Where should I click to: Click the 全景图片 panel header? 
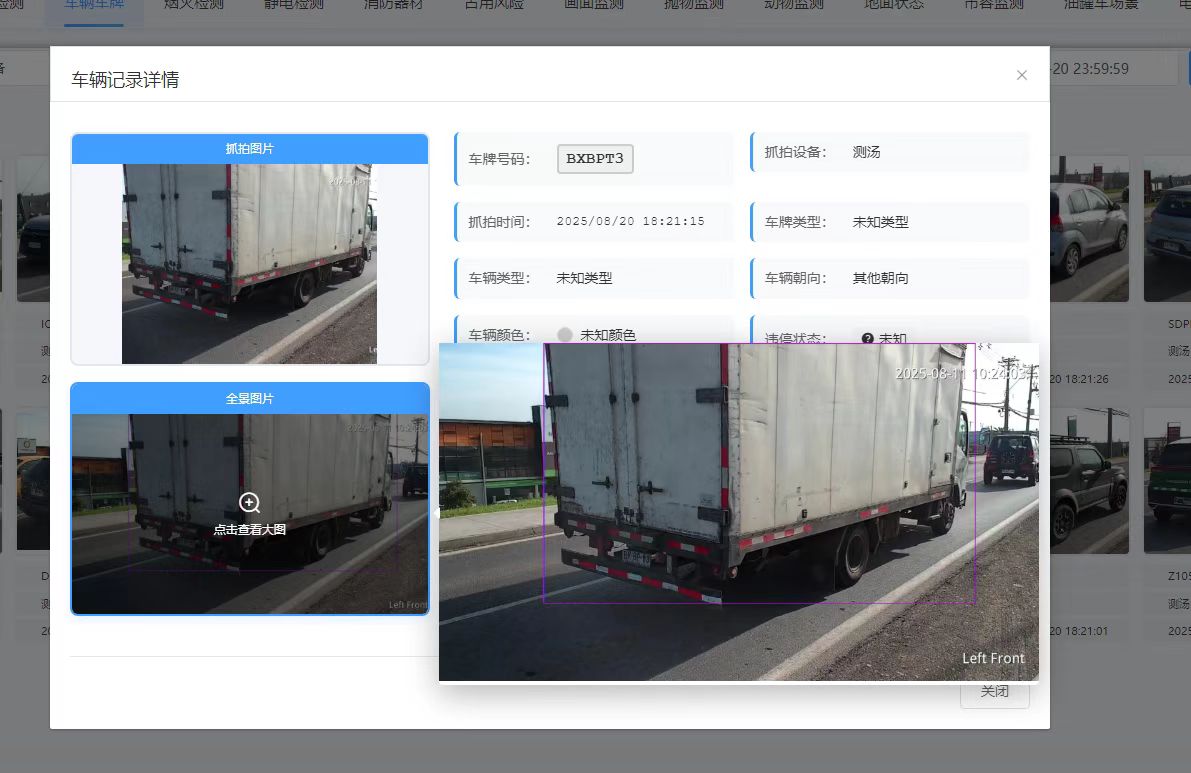[x=250, y=399]
